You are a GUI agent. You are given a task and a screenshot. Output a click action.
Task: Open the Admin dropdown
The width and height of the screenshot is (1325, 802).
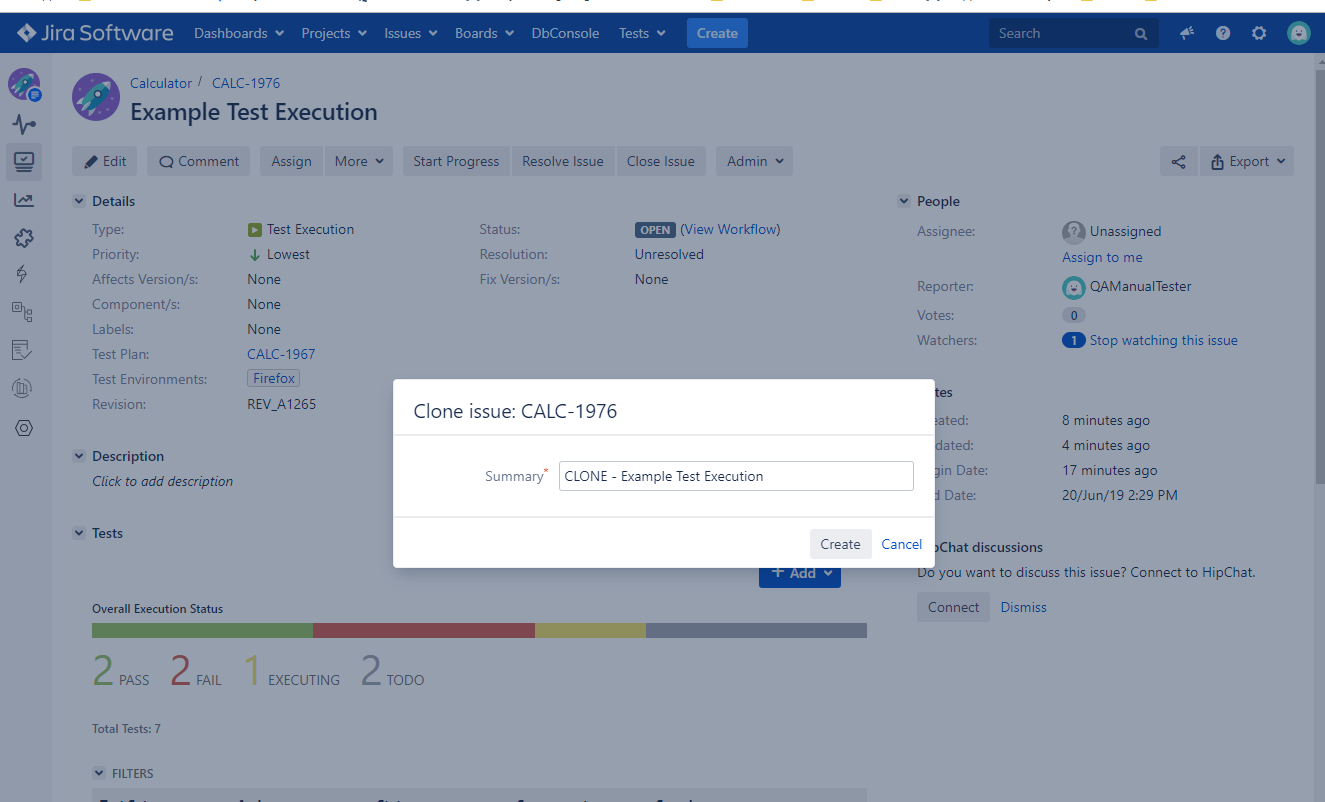click(755, 161)
